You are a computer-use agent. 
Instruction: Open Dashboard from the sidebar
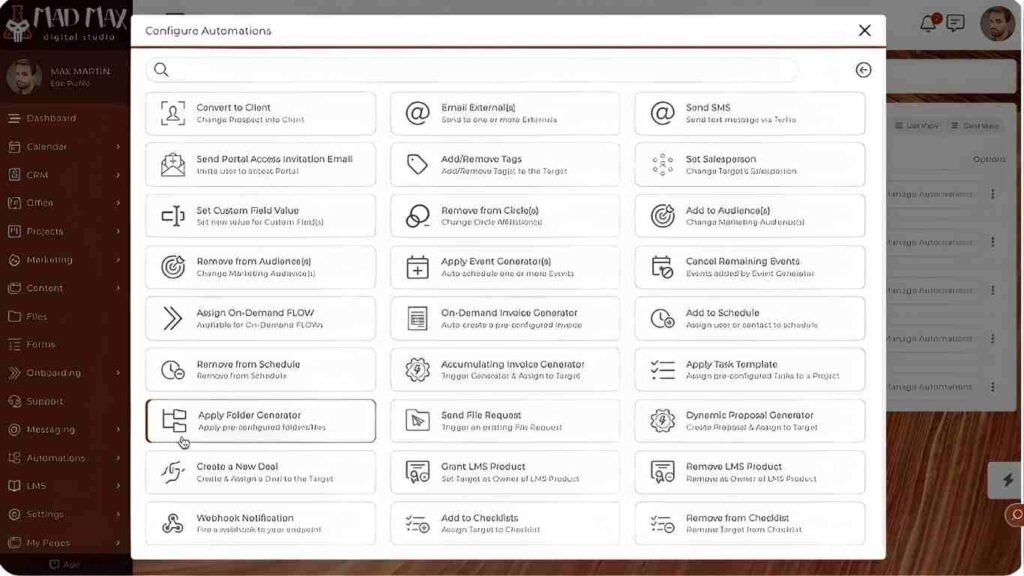tap(50, 118)
